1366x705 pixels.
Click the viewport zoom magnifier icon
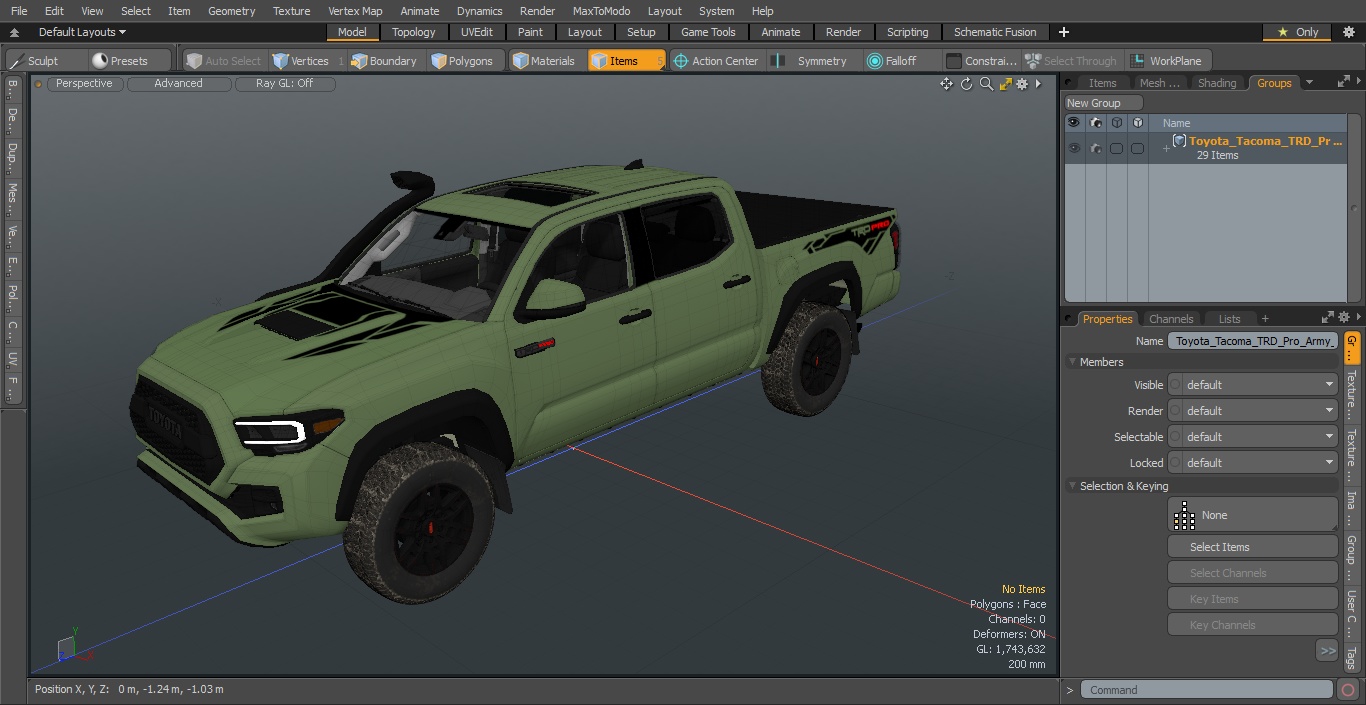986,84
